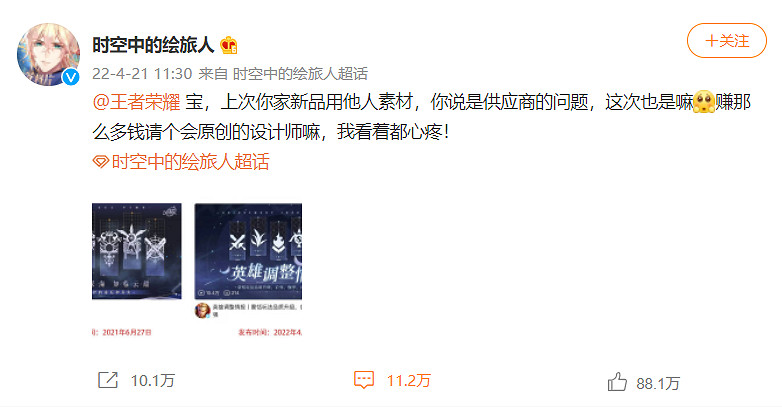Click the blue verified V badge
Screen dimensions: 782x409
coord(71,76)
